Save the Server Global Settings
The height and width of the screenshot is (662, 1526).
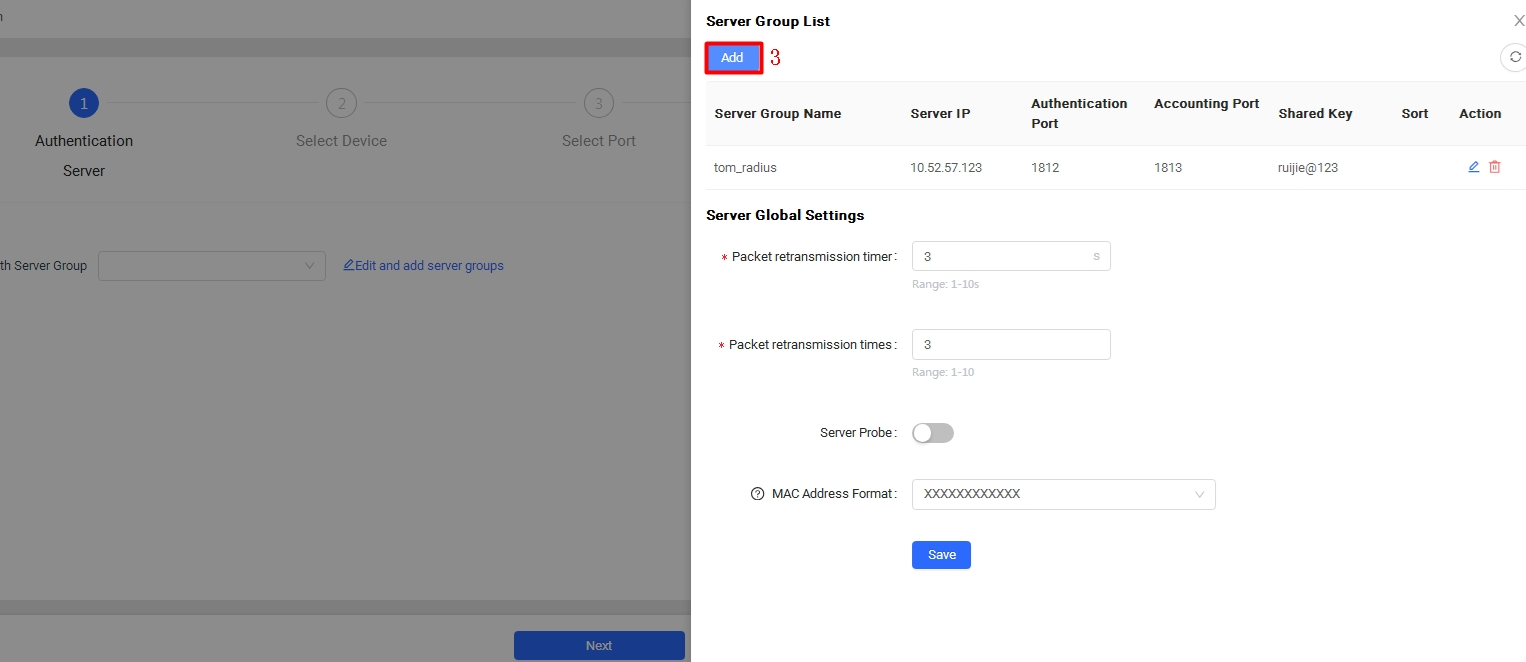point(941,555)
